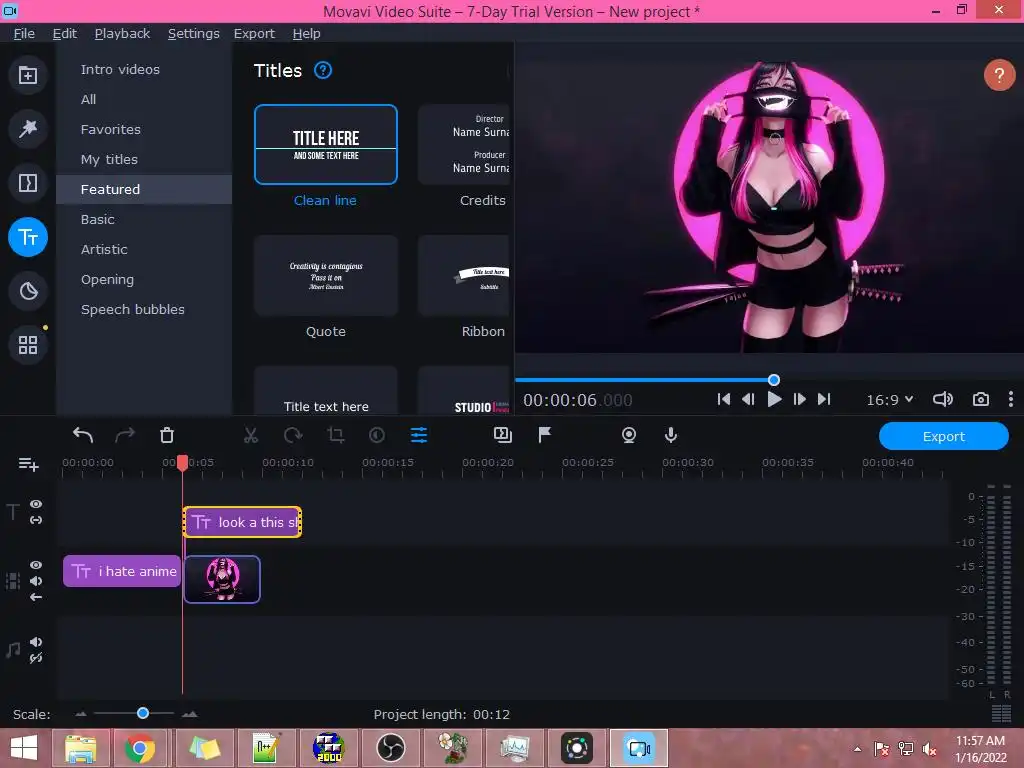Click the timeline Scale slider handle
Image resolution: width=1024 pixels, height=768 pixels.
click(x=143, y=713)
